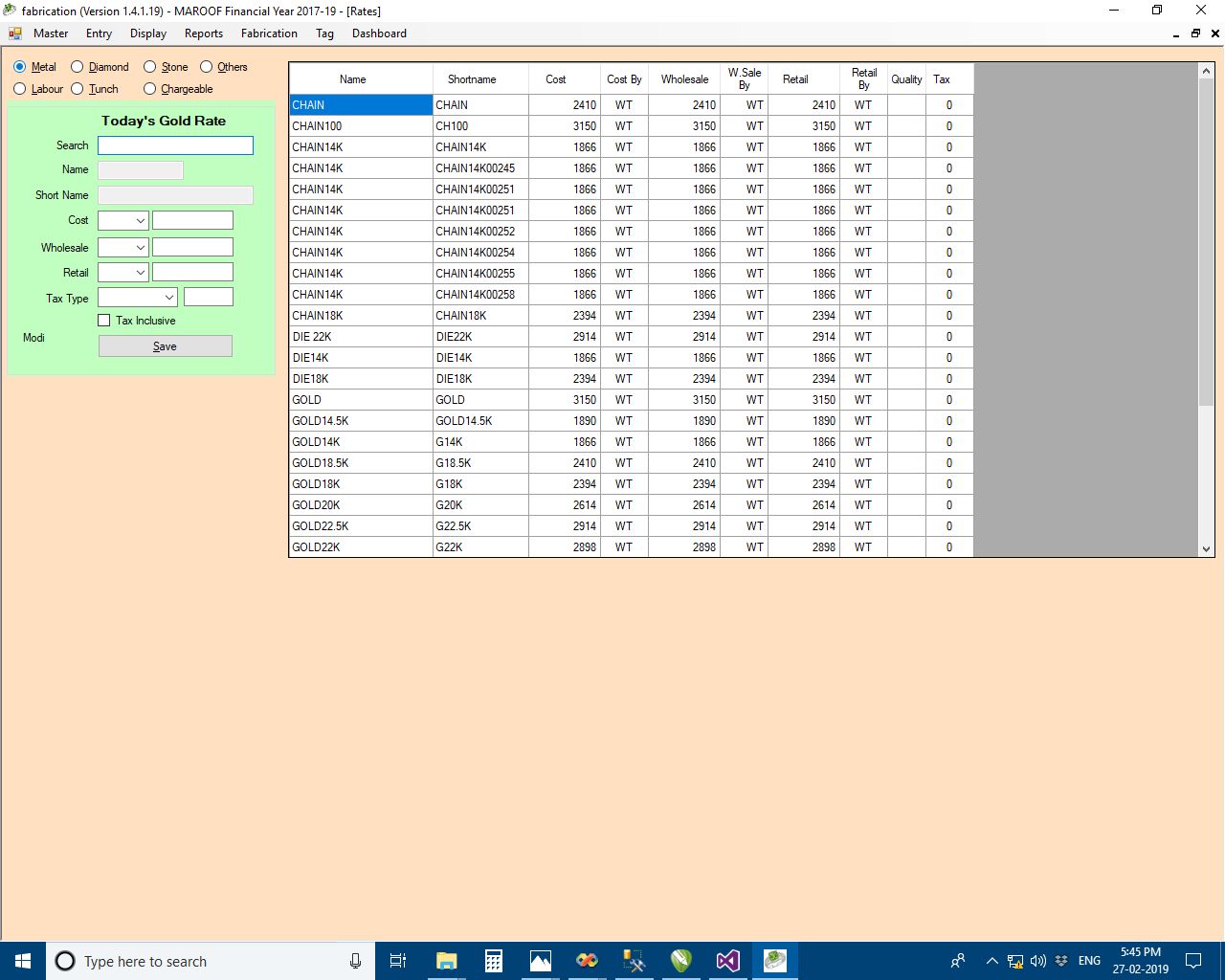This screenshot has height=980, width=1225.
Task: Open Visual Studio from the taskbar
Action: click(x=727, y=961)
